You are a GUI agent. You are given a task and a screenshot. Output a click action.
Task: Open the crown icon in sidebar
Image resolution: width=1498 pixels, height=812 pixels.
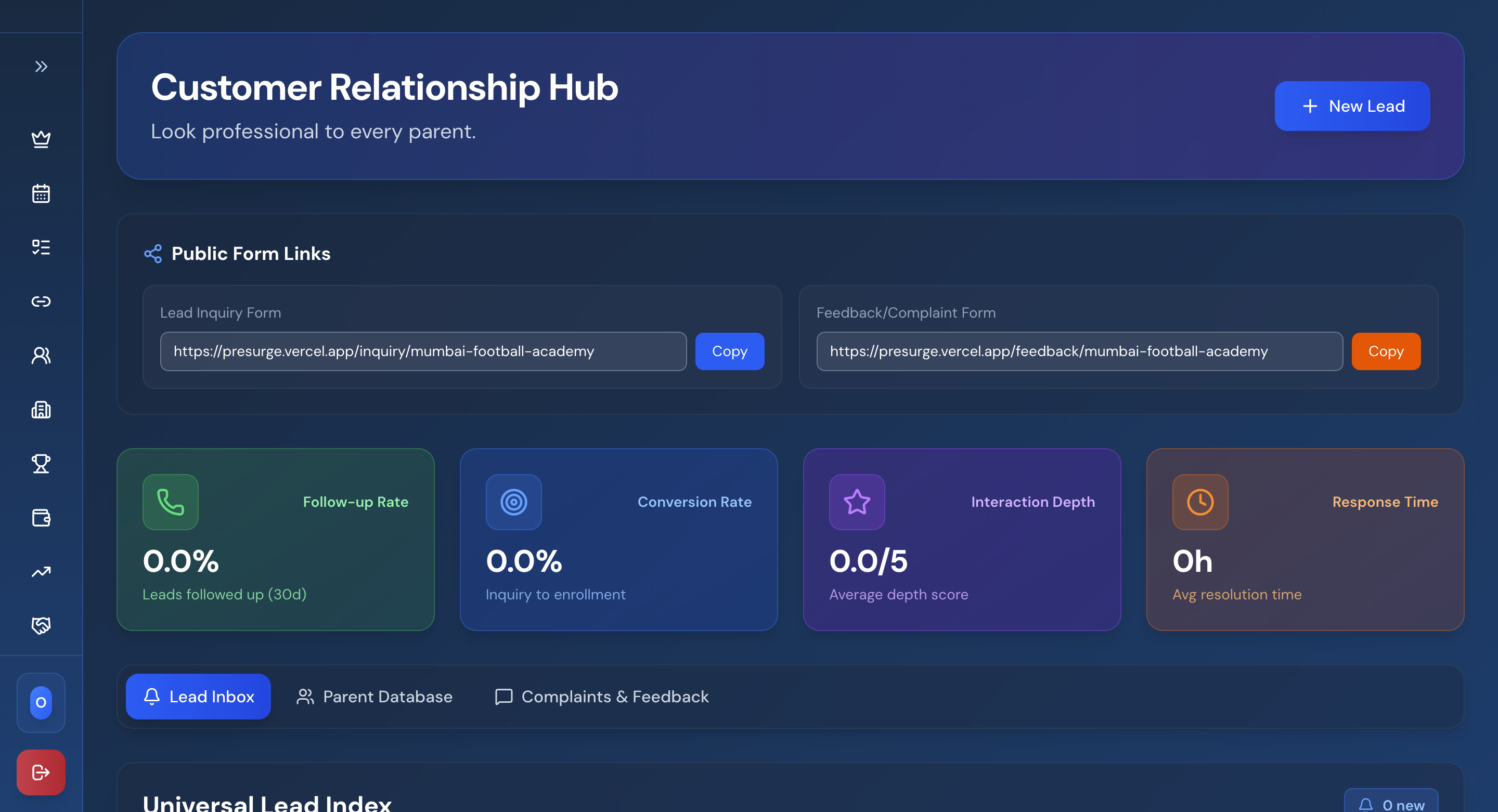tap(41, 139)
